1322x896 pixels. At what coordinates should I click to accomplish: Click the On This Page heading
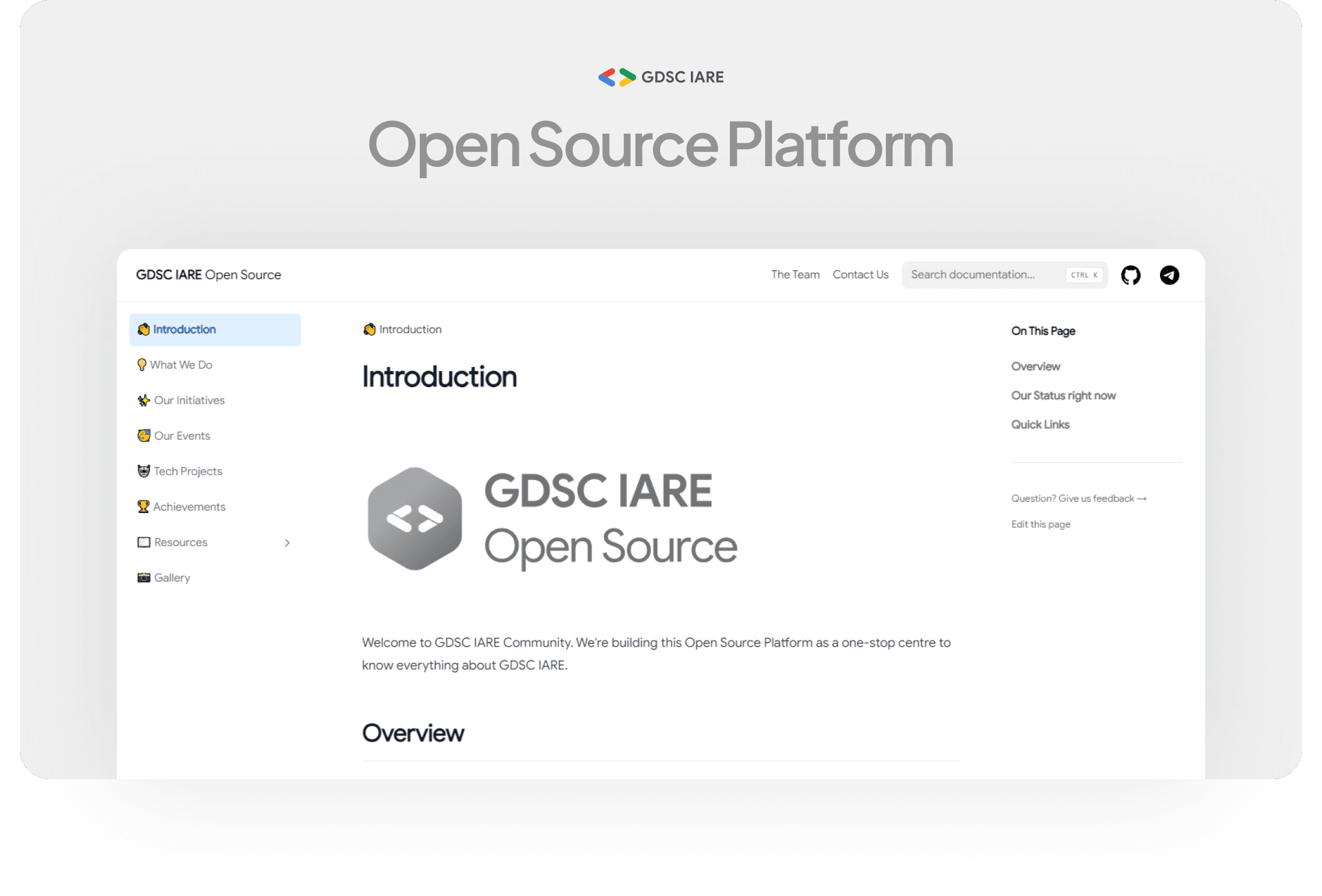1043,331
